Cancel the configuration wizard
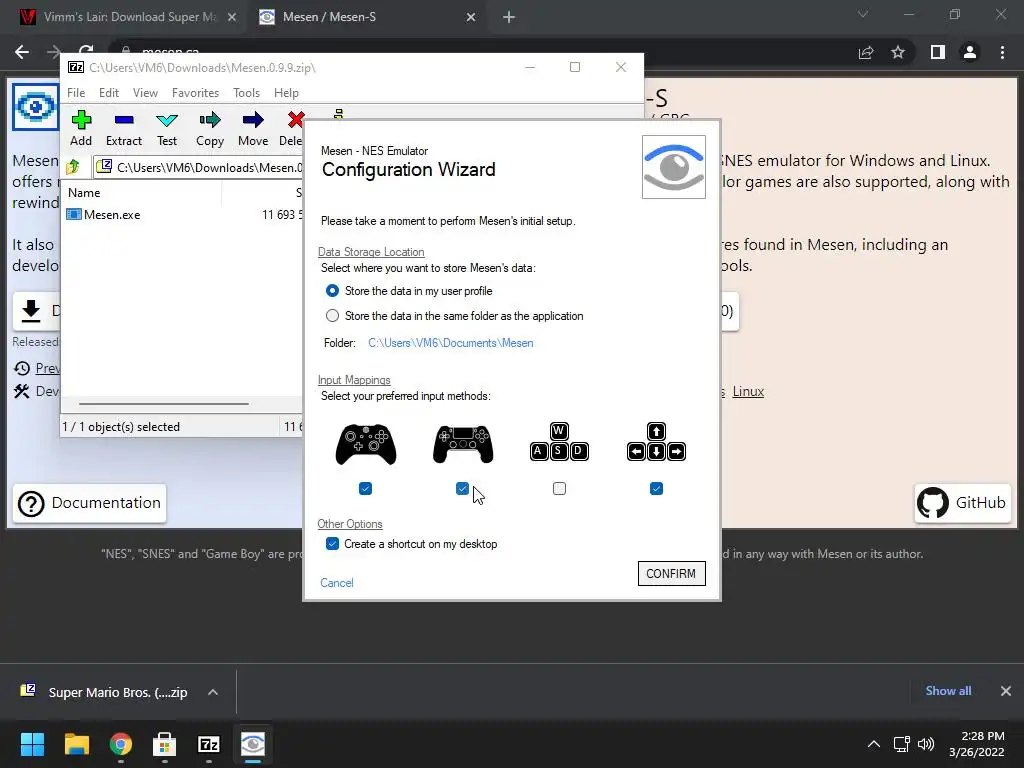Viewport: 1024px width, 768px height. 337,583
